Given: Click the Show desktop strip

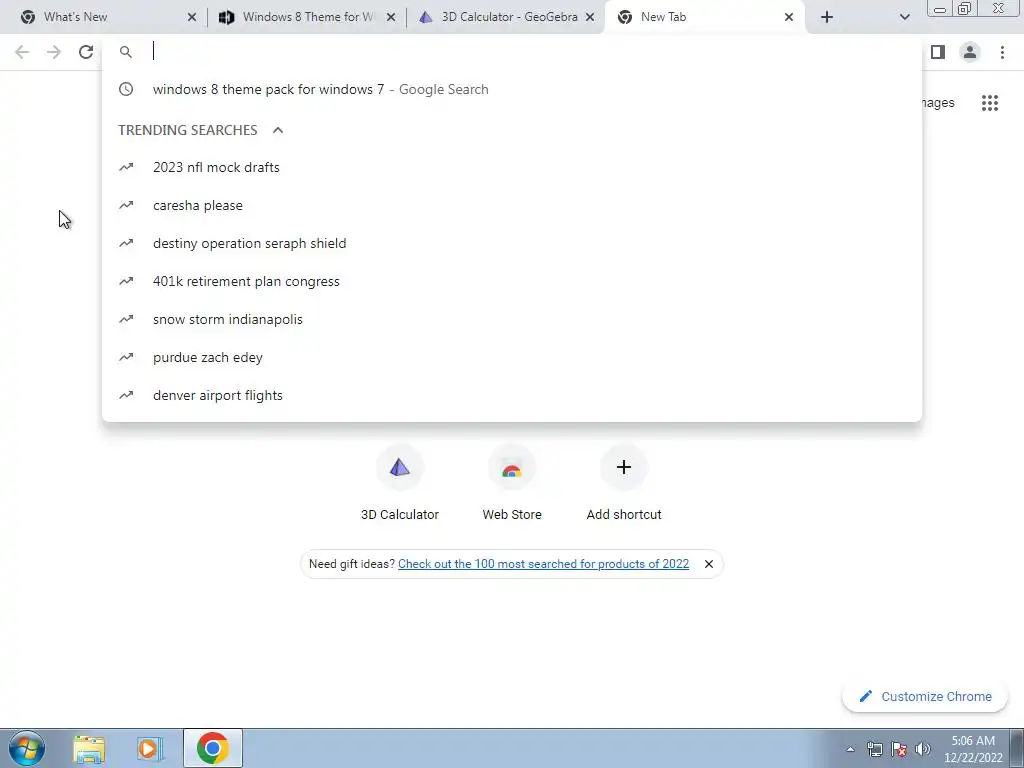Looking at the screenshot, I should (1017, 748).
